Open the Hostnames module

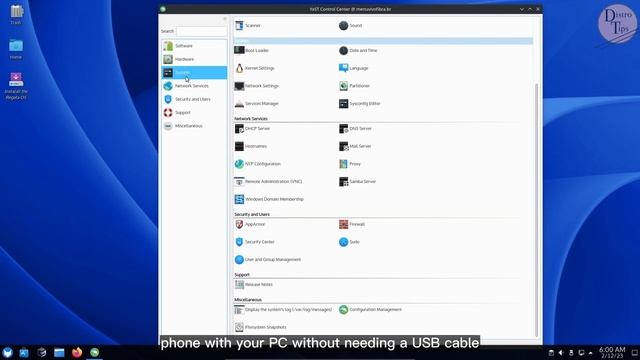[251, 146]
